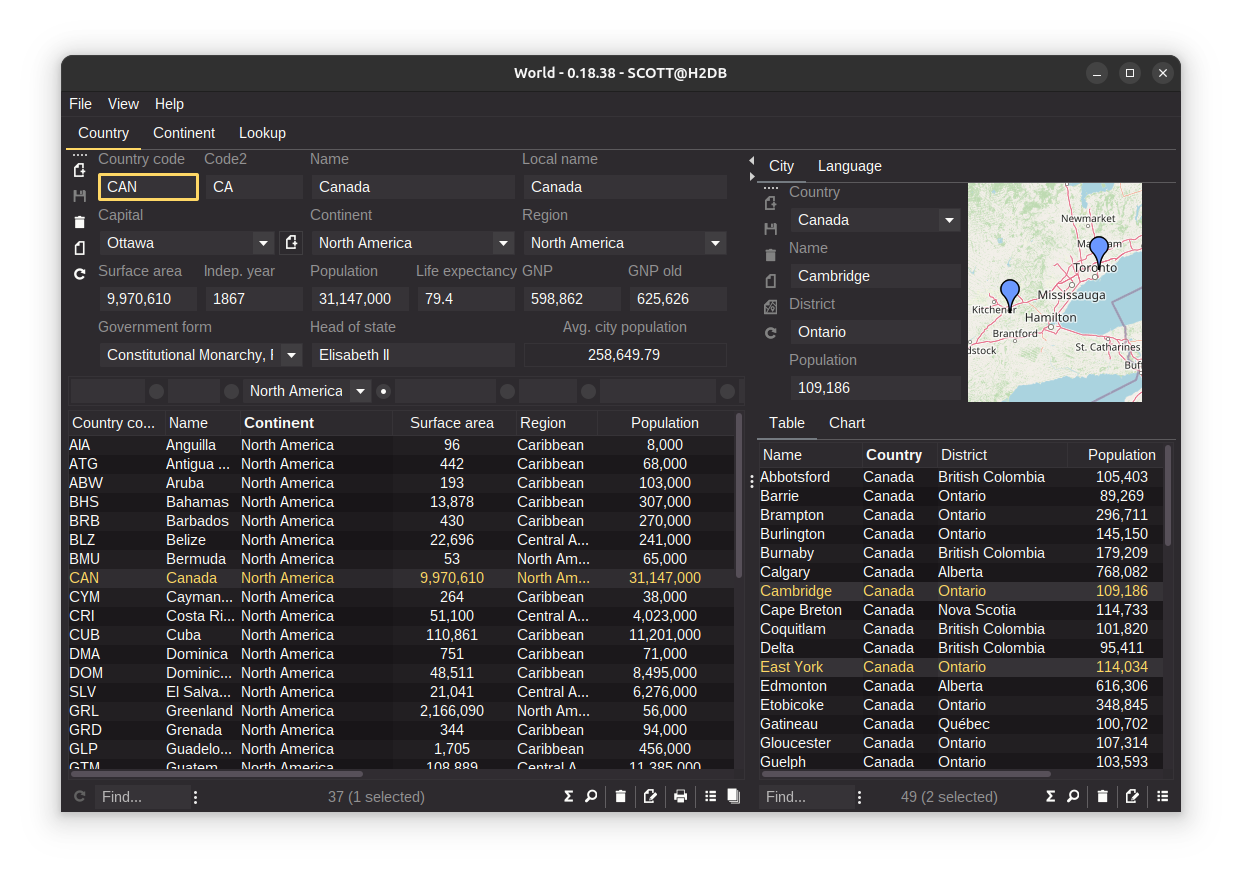Sort country table by Region header
The width and height of the screenshot is (1242, 879).
click(556, 423)
